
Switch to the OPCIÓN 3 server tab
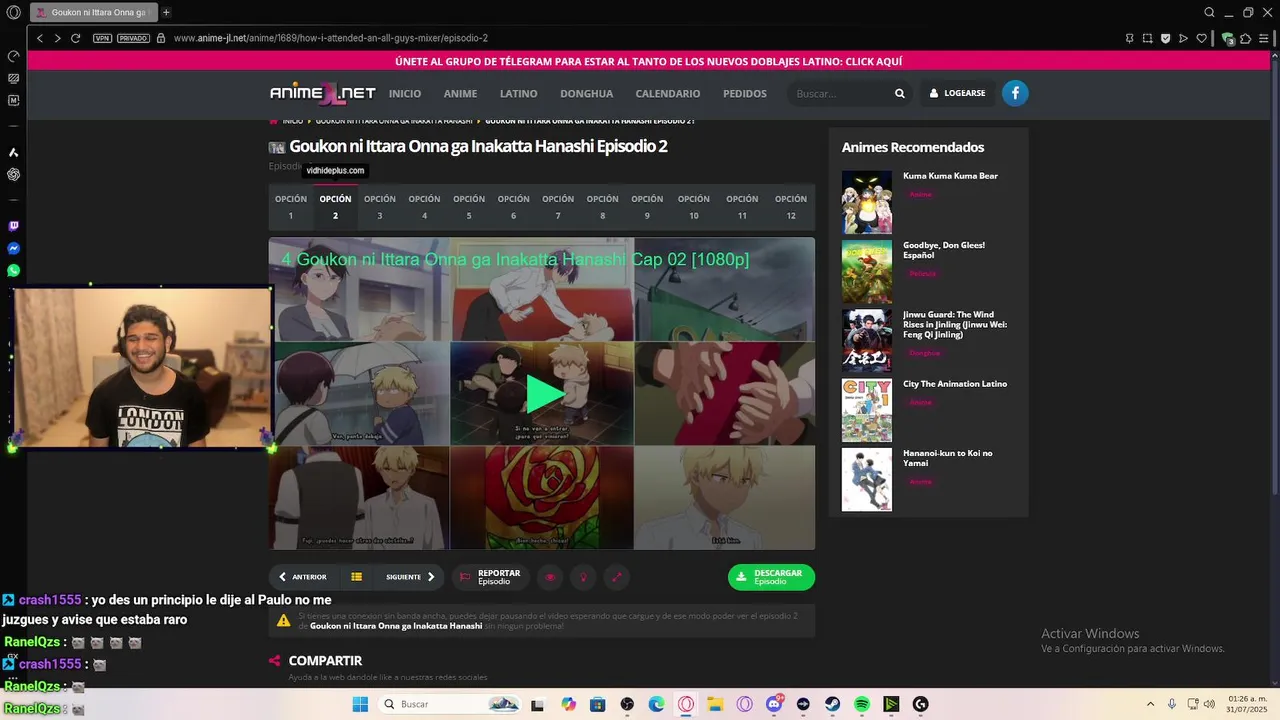coord(379,207)
